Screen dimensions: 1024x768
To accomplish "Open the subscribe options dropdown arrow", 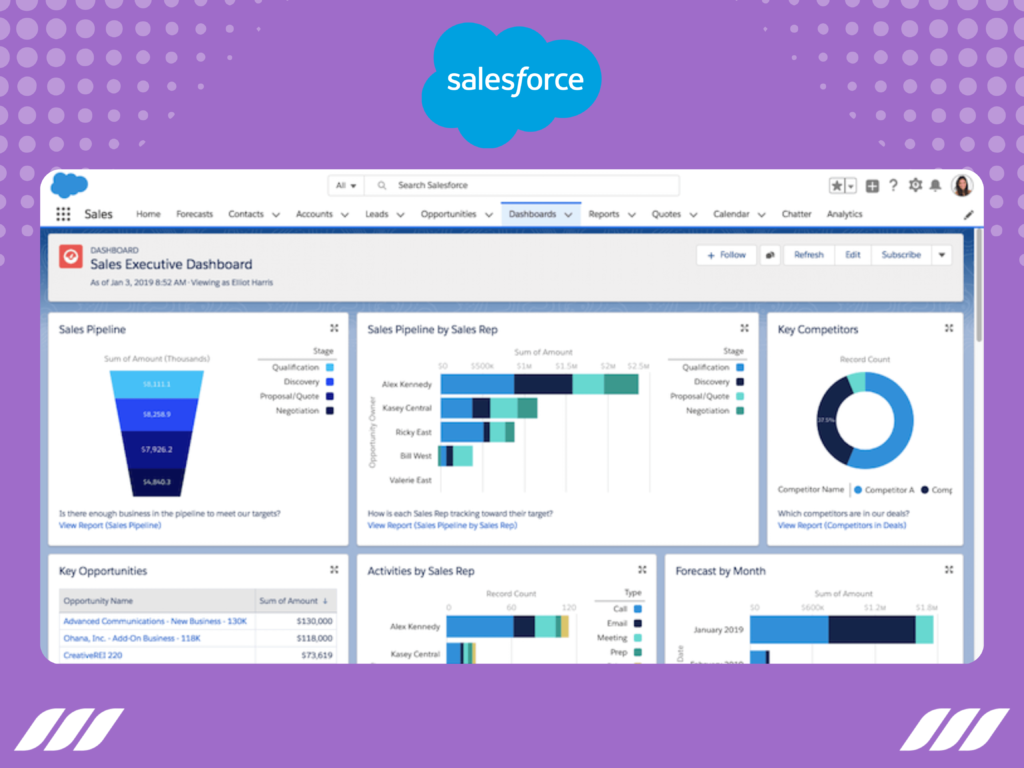I will pos(941,255).
